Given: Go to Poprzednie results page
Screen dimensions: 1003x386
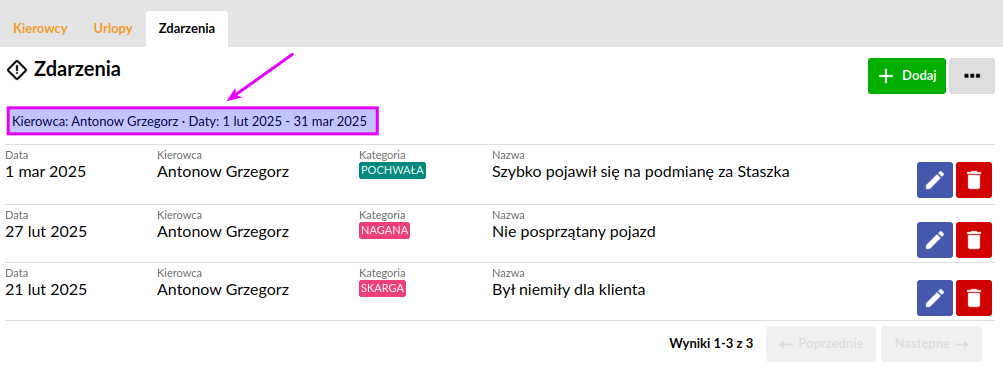Looking at the screenshot, I should 821,344.
